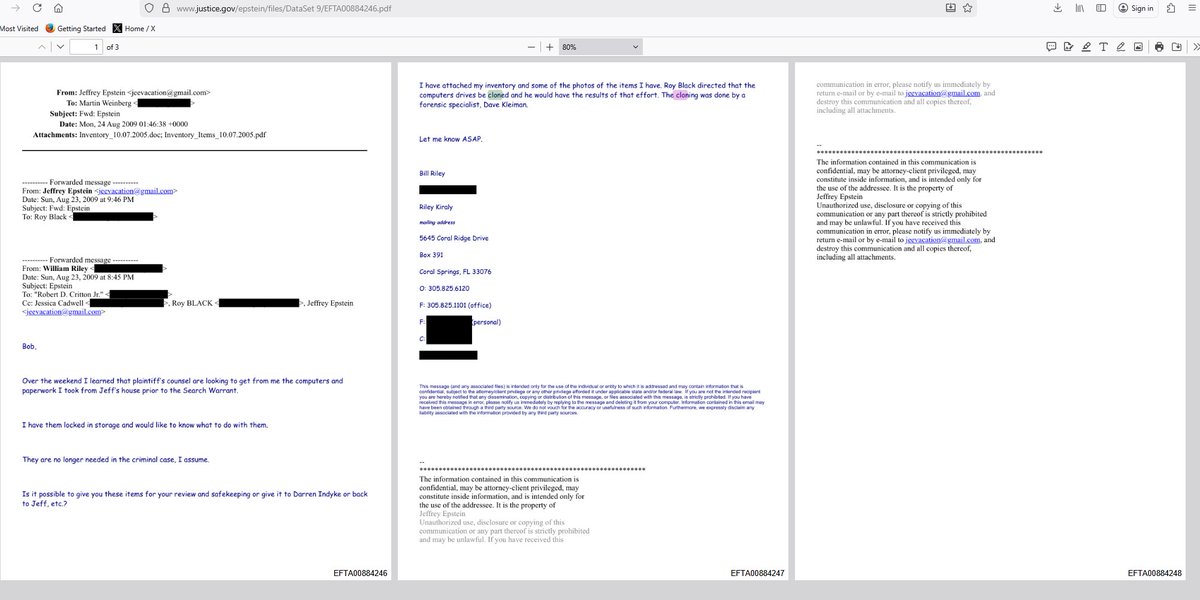Add a signature to the PDF

click(1068, 47)
